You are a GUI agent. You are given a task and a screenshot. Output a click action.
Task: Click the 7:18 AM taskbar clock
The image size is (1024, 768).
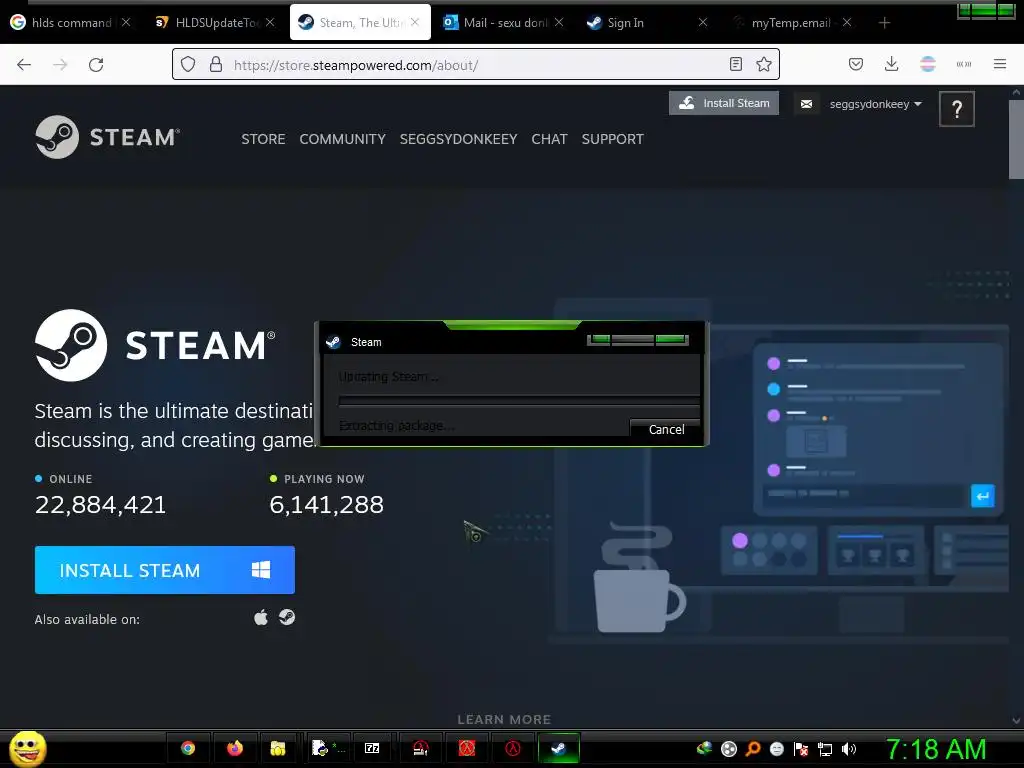(x=935, y=749)
